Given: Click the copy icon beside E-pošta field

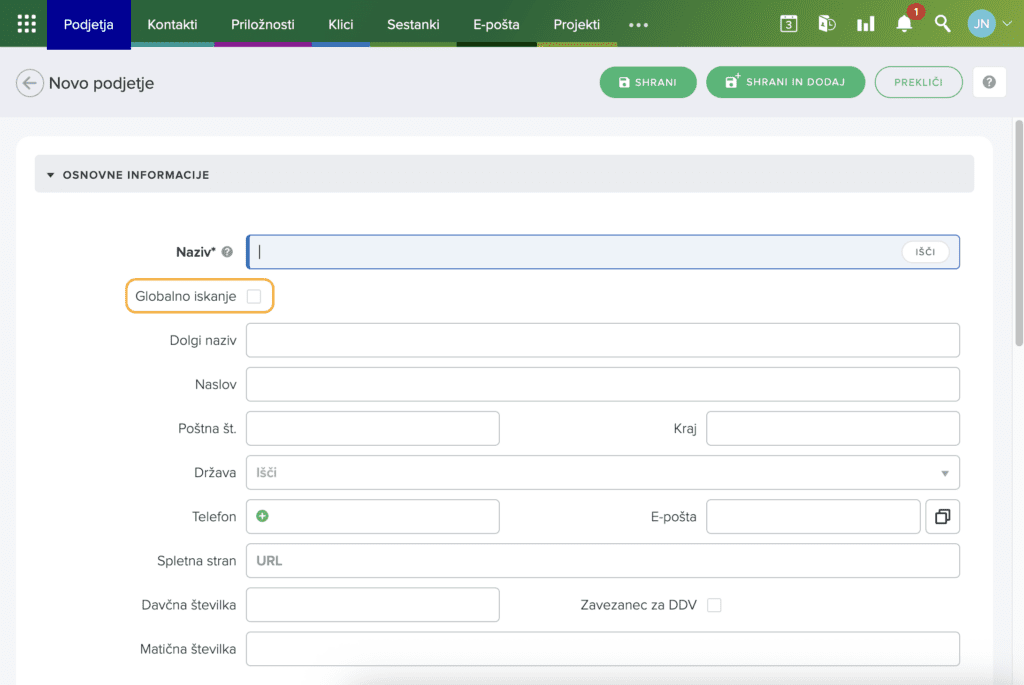Looking at the screenshot, I should [x=942, y=517].
